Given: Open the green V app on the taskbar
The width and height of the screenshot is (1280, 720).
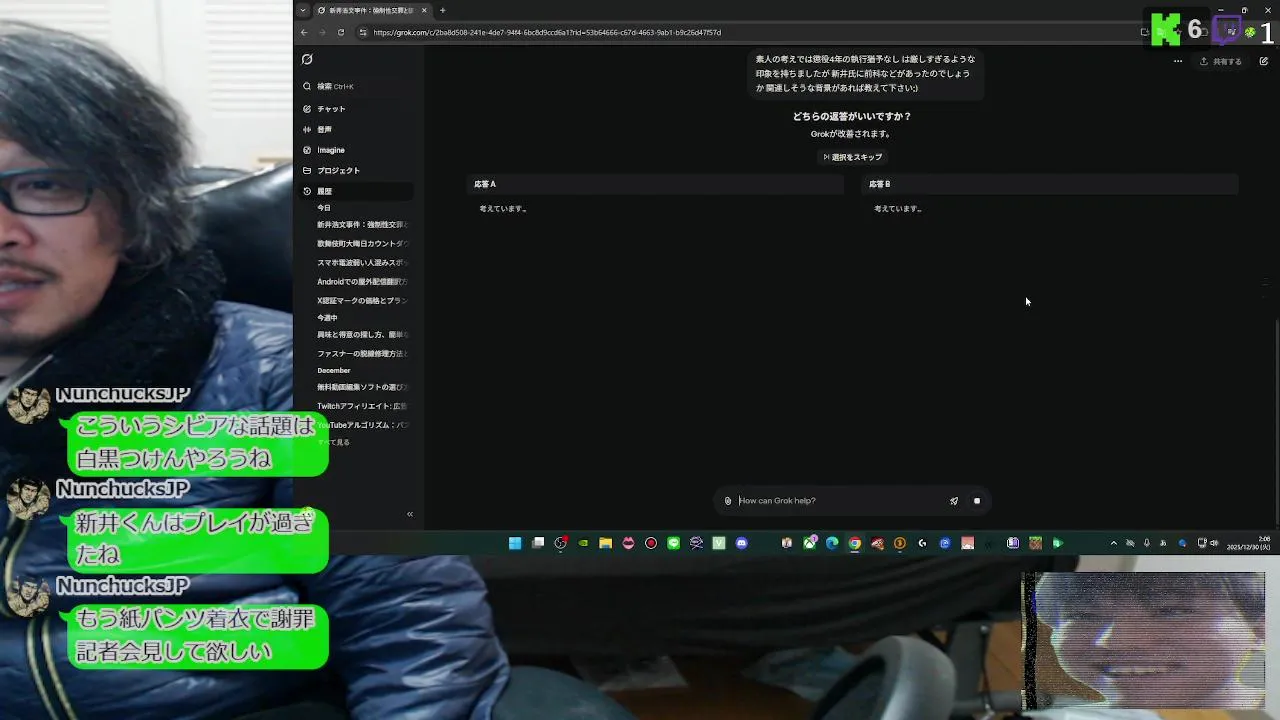Looking at the screenshot, I should (x=718, y=543).
